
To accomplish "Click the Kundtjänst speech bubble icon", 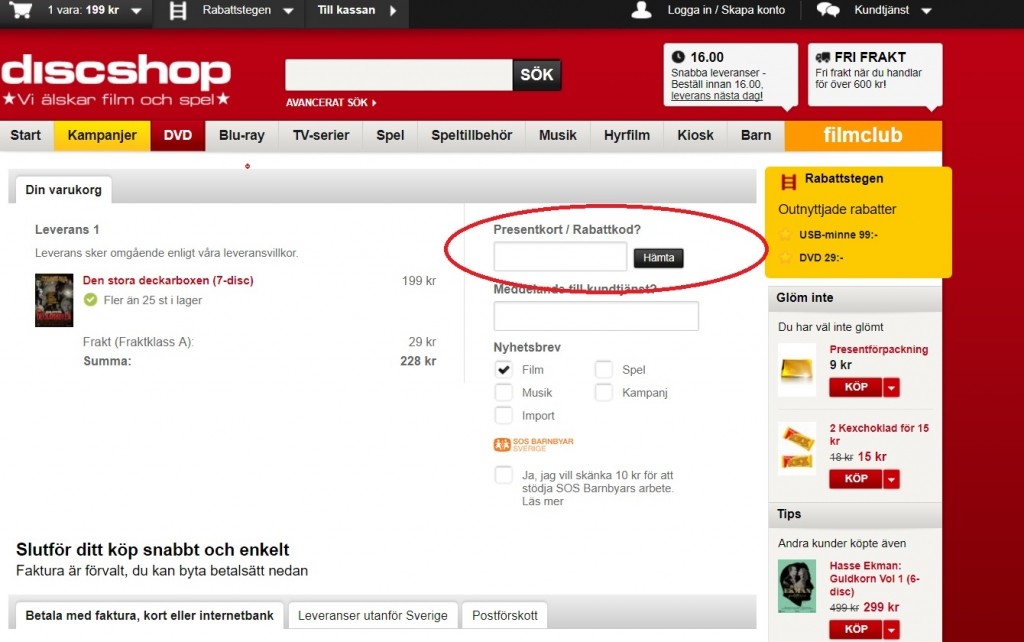I will coord(828,10).
